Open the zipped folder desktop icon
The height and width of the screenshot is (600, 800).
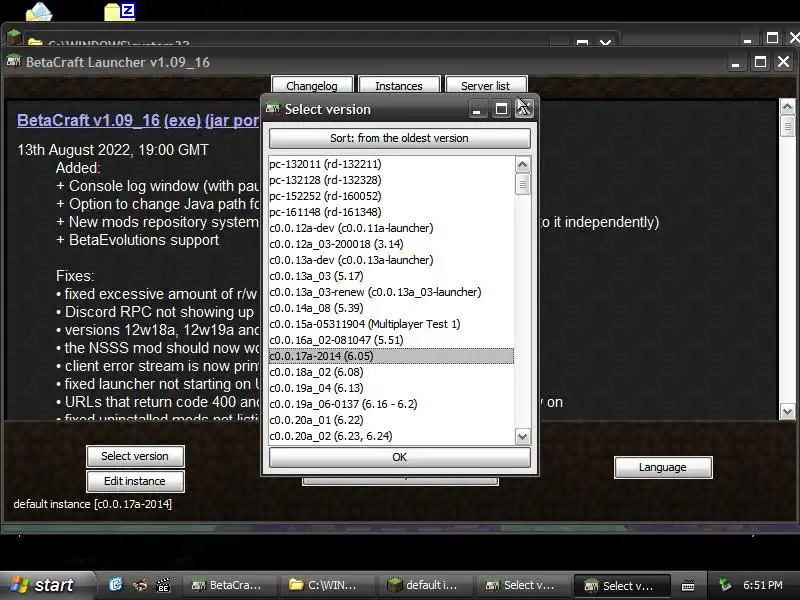click(x=120, y=11)
